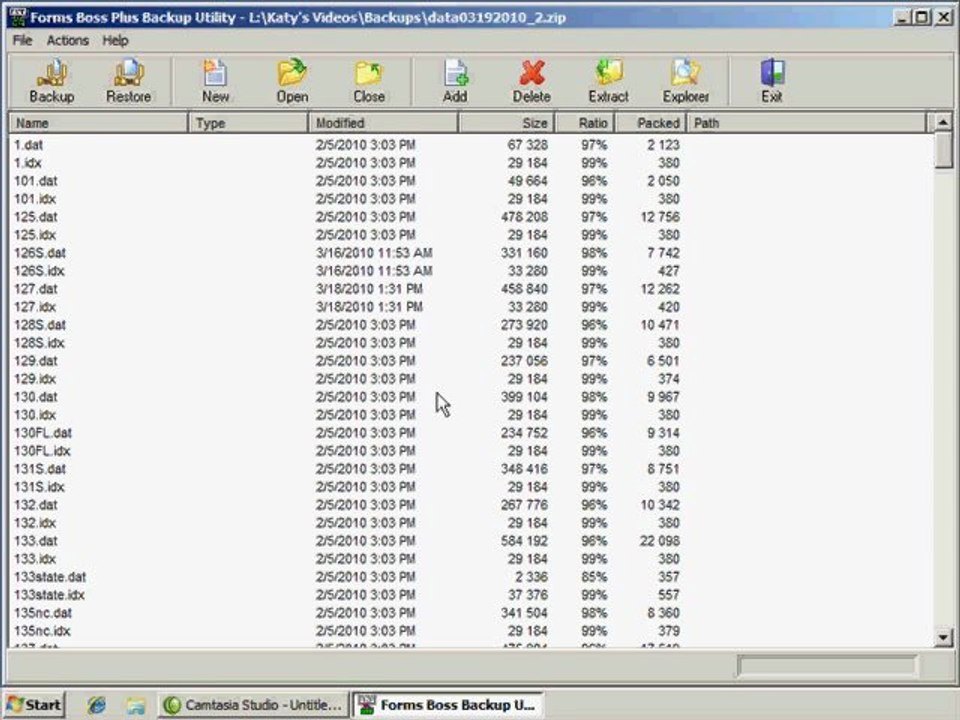The width and height of the screenshot is (960, 720).
Task: Select the file 135nc.idx
Action: tap(42, 631)
